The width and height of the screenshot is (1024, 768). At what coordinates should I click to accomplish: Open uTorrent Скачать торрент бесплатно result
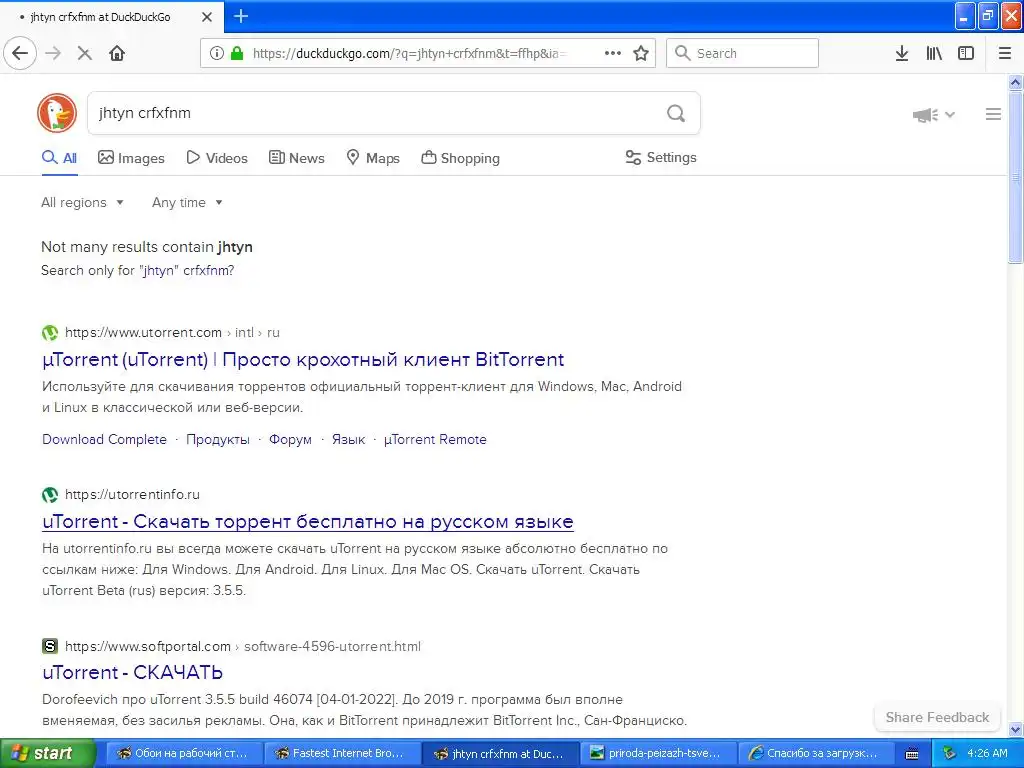click(x=308, y=522)
